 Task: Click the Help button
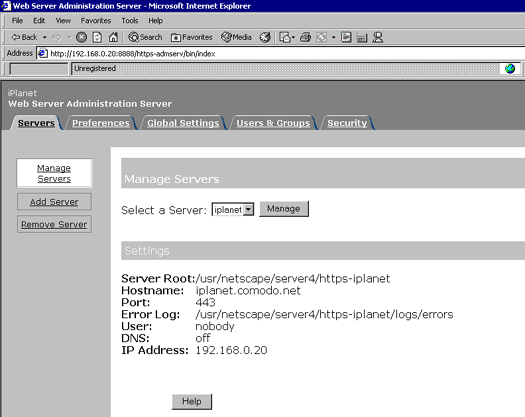tap(192, 402)
